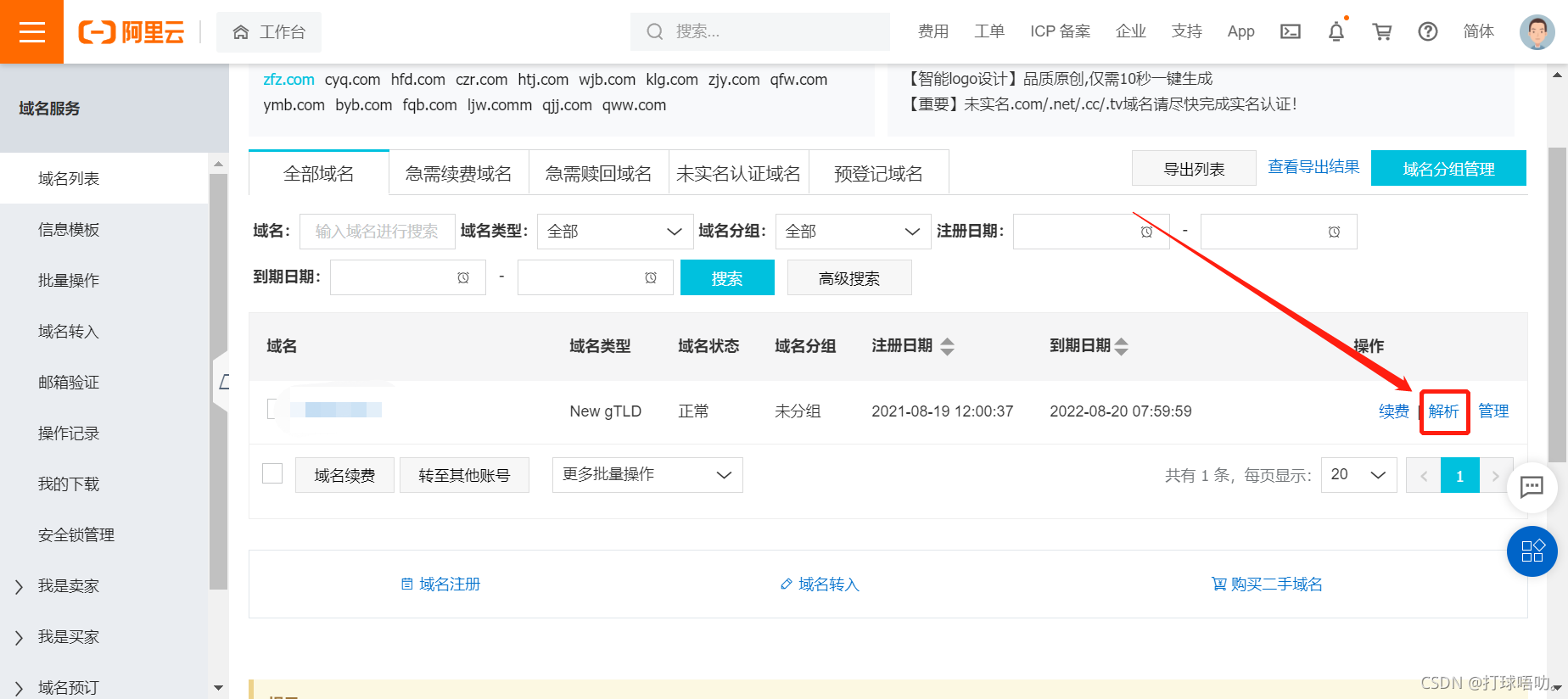
Task: Click the help question mark icon
Action: (x=1427, y=32)
